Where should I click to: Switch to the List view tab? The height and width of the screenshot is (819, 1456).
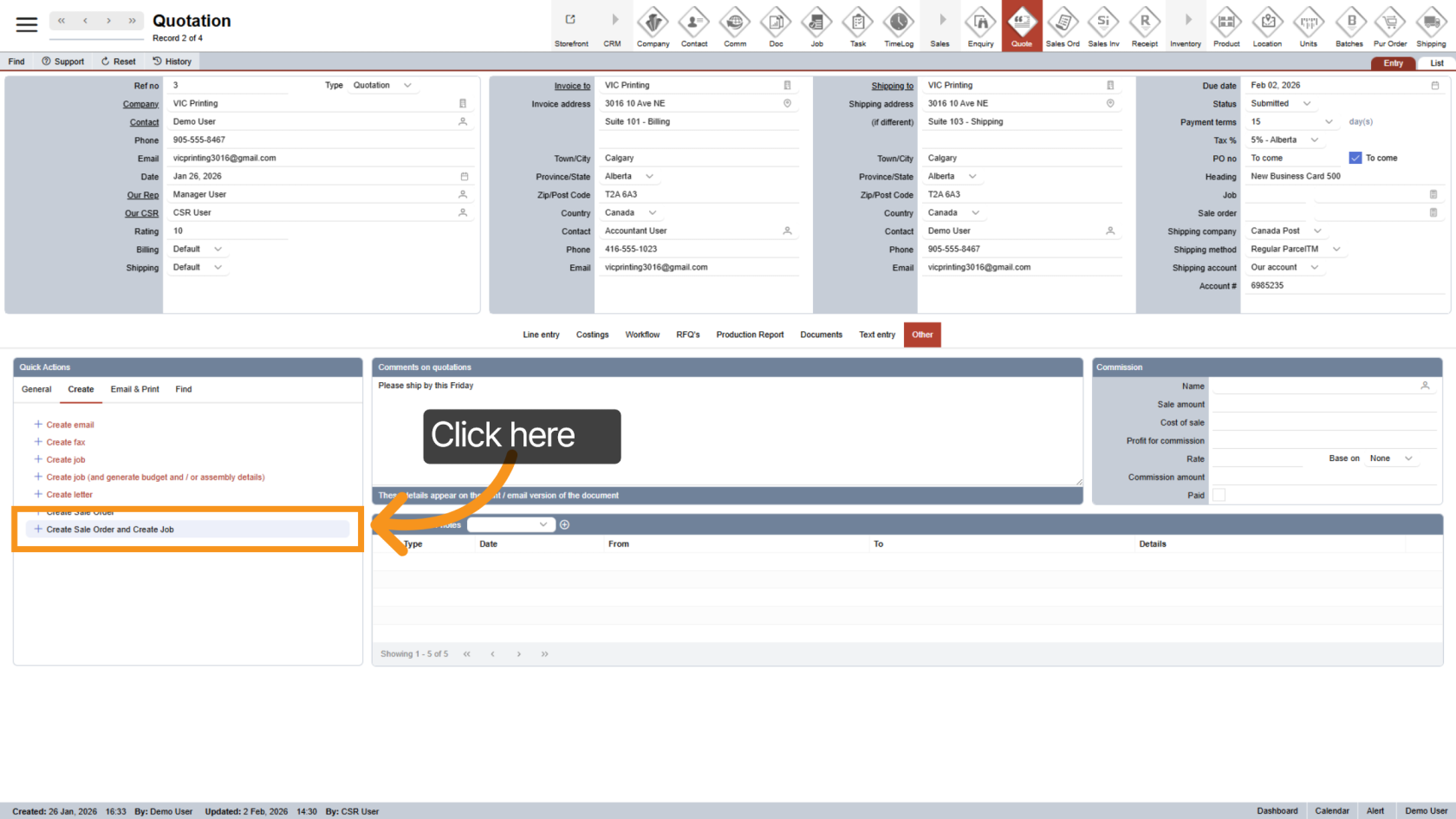click(x=1436, y=63)
